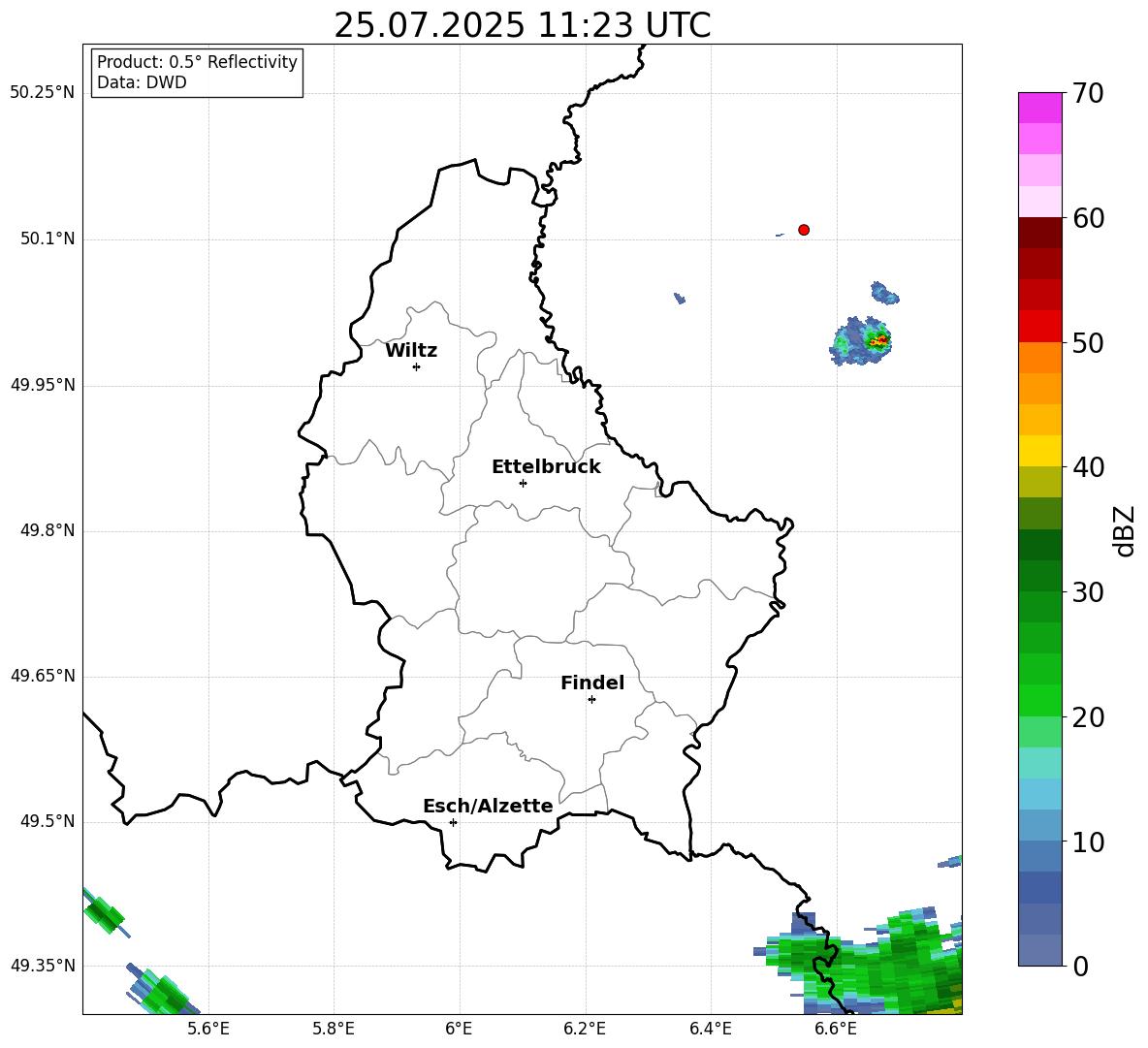The height and width of the screenshot is (1048, 1148).
Task: Click the 40 tick on the colorbar
Action: [x=1087, y=467]
